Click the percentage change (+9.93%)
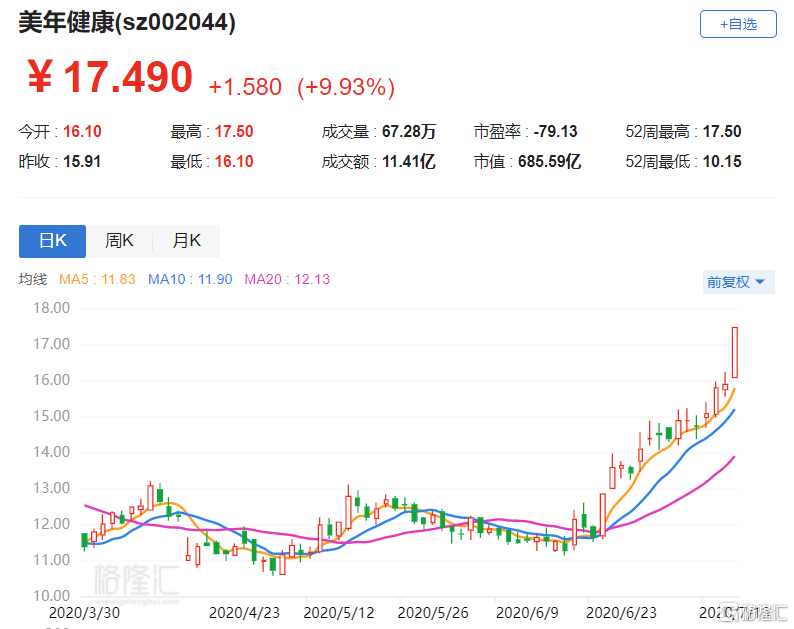The width and height of the screenshot is (794, 629). [346, 87]
